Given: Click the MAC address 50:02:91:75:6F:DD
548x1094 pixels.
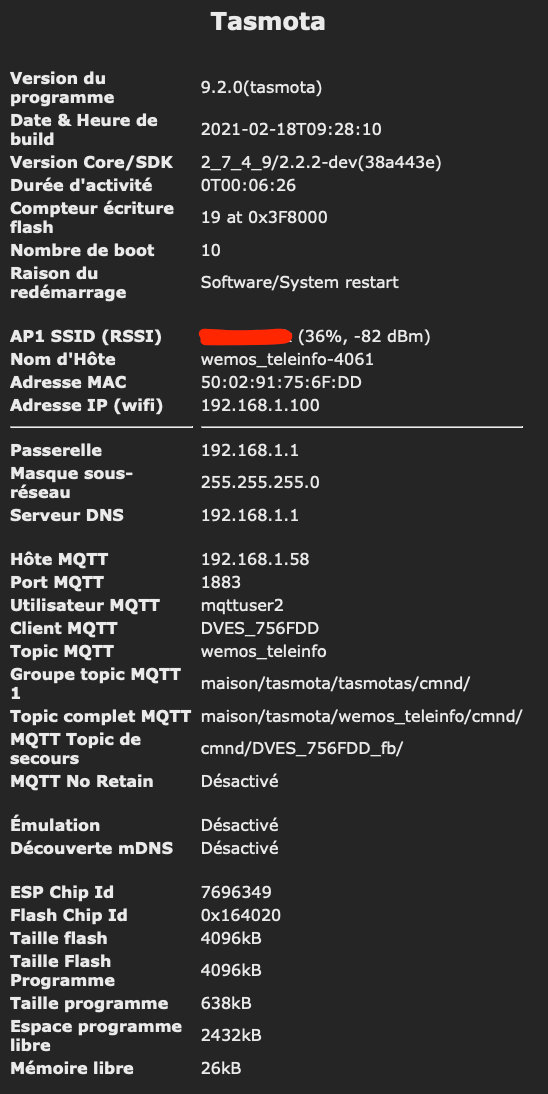Looking at the screenshot, I should click(x=281, y=382).
